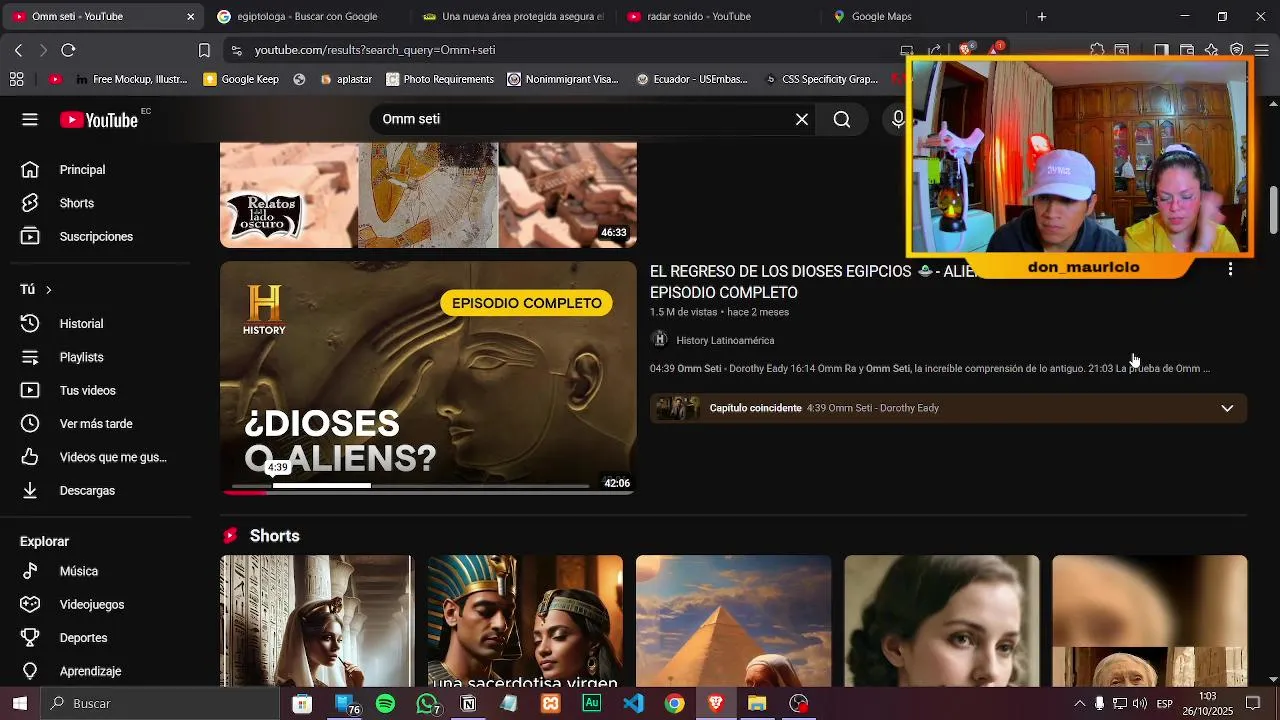Adjust volume via tray speaker icon
Screen dimensions: 1280x720
(x=1140, y=704)
